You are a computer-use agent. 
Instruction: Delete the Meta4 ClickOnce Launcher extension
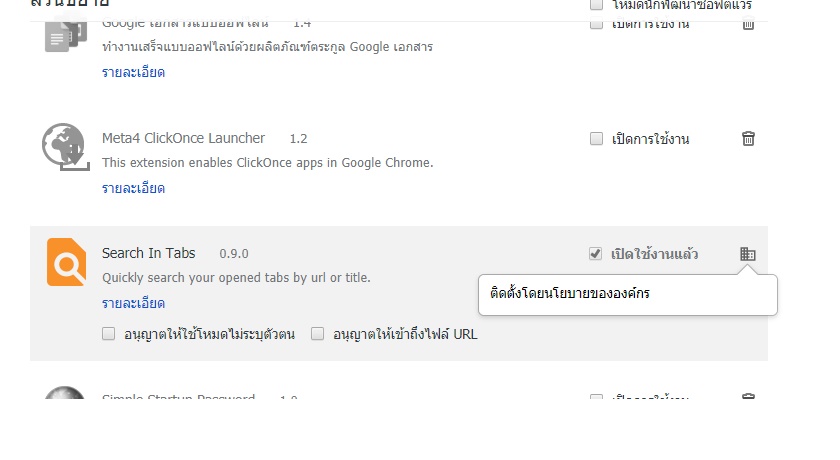coord(748,139)
